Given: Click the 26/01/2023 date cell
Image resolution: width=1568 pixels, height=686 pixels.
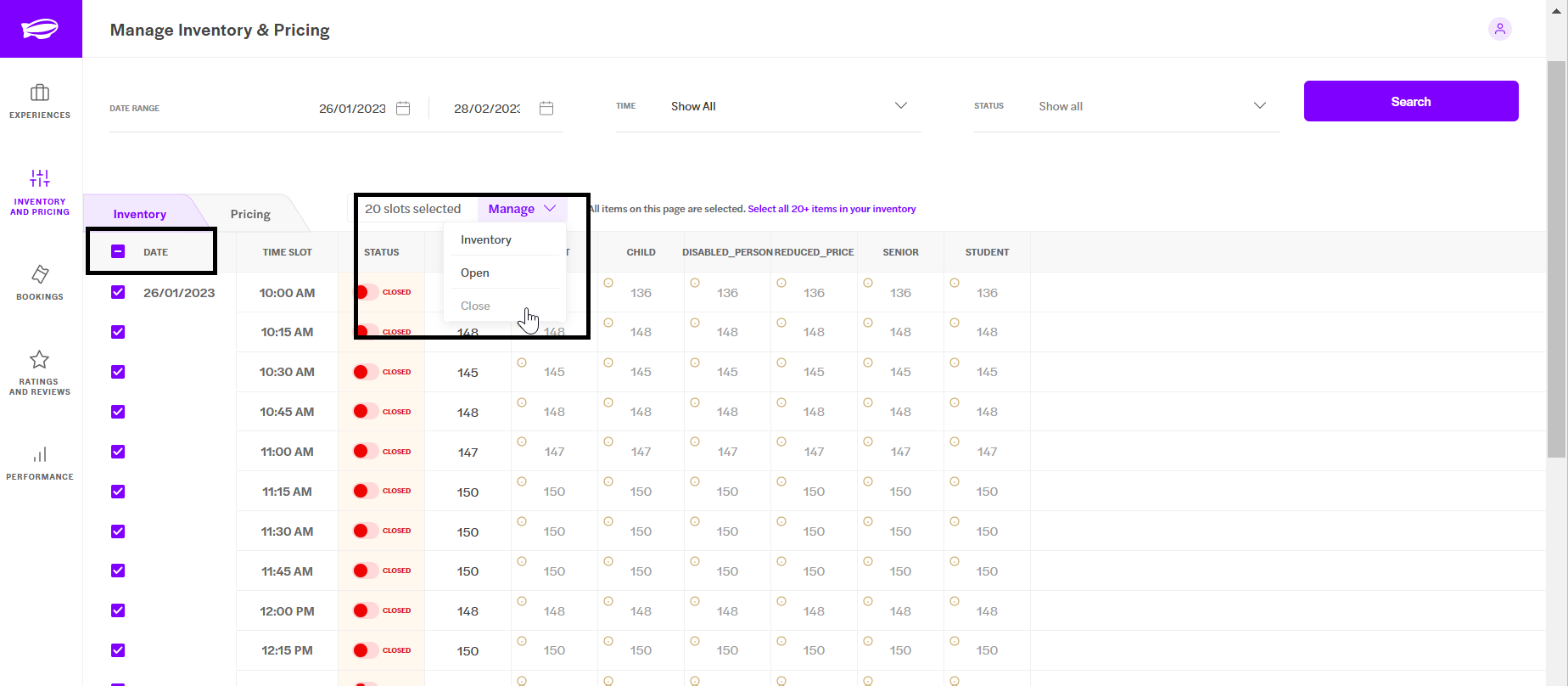Looking at the screenshot, I should (179, 293).
